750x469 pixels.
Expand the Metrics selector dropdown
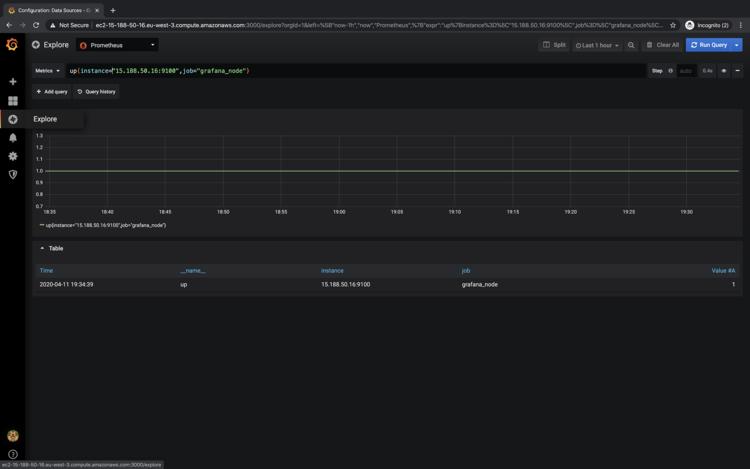[x=48, y=71]
